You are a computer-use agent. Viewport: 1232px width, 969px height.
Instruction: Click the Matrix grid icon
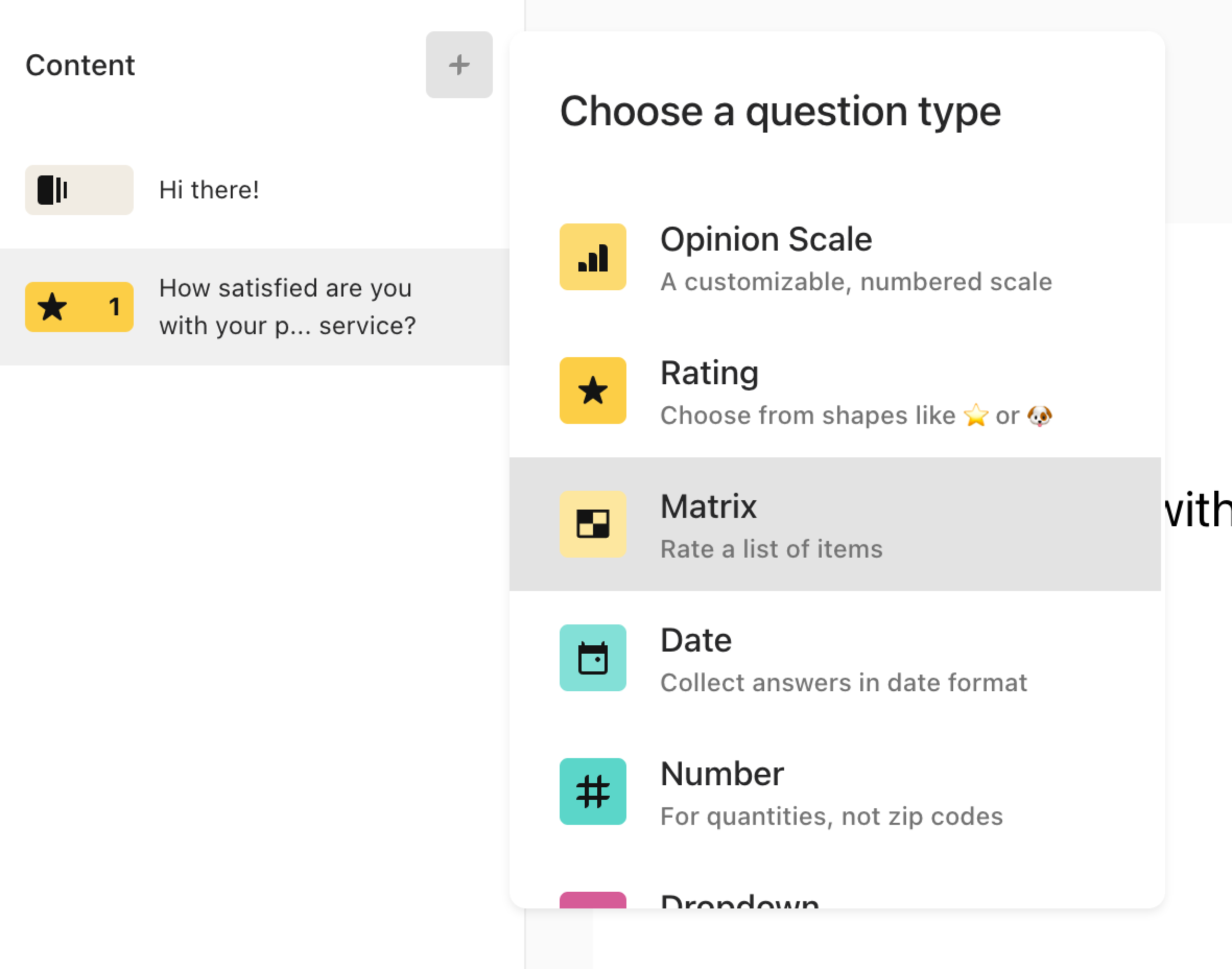pos(593,524)
